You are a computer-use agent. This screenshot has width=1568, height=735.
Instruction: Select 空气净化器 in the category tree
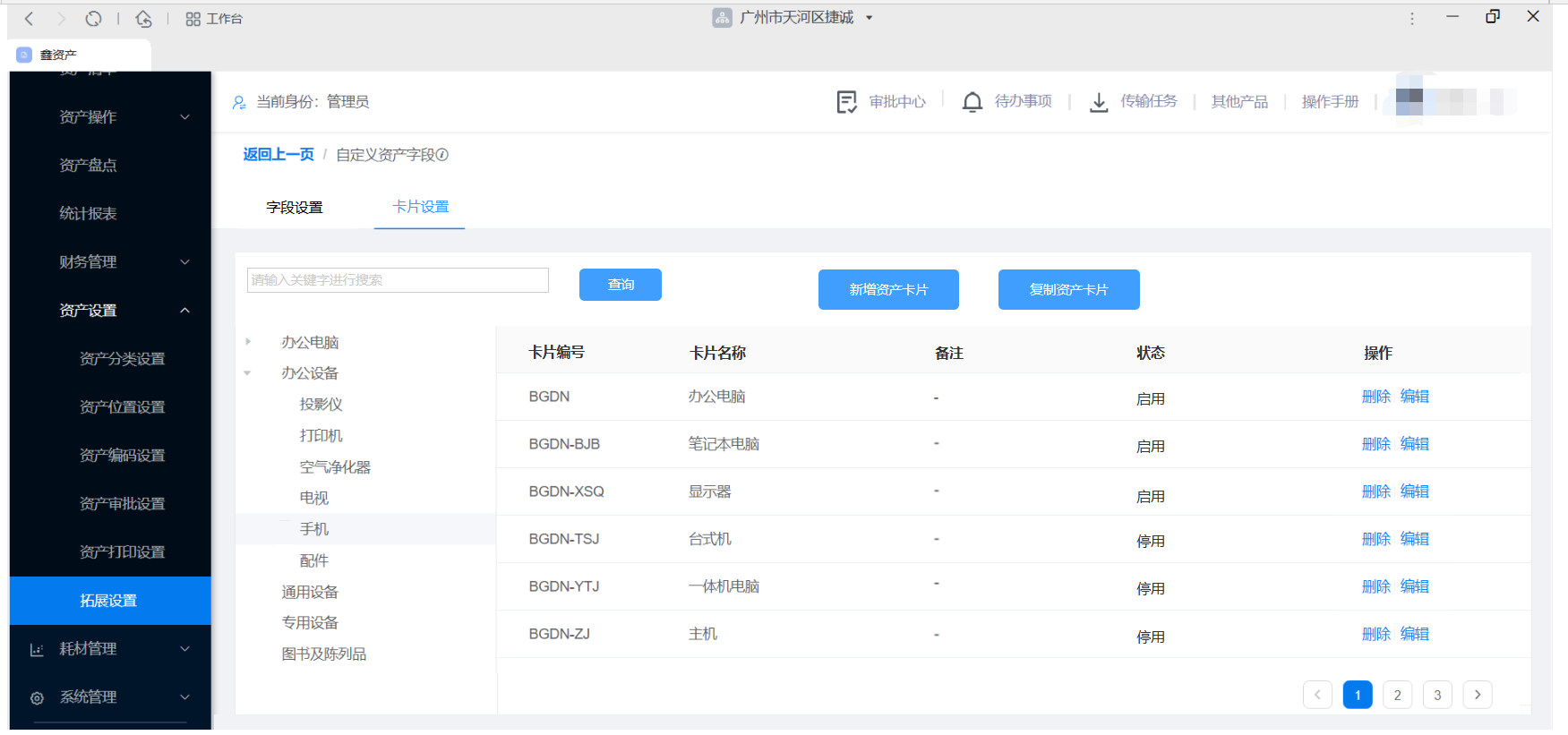tap(335, 467)
